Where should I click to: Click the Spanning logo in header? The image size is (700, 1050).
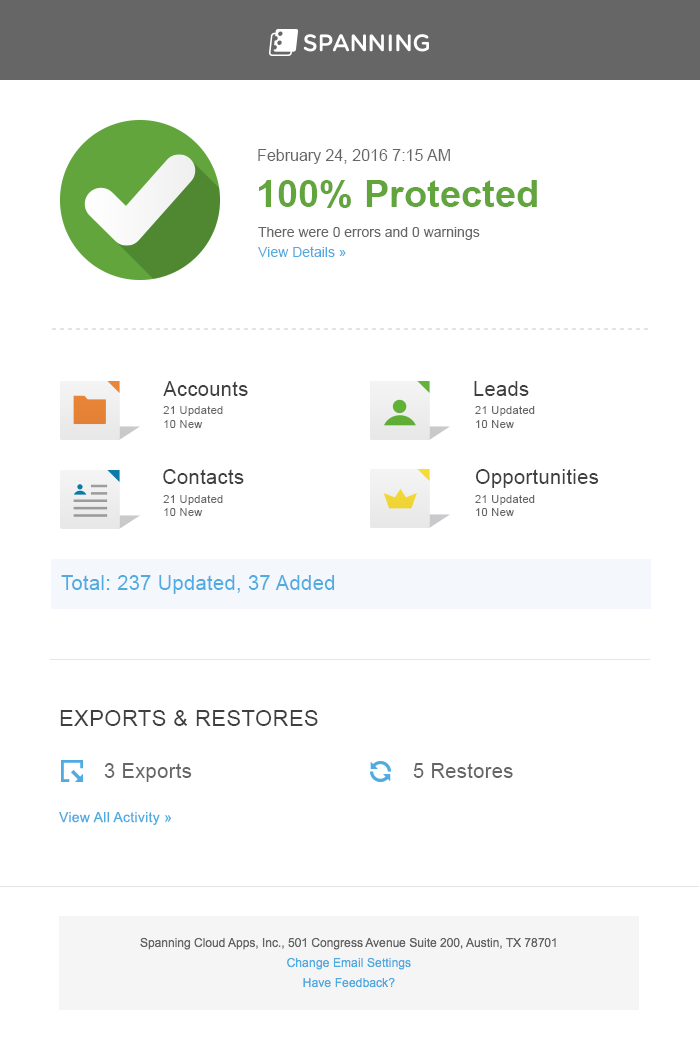click(349, 42)
